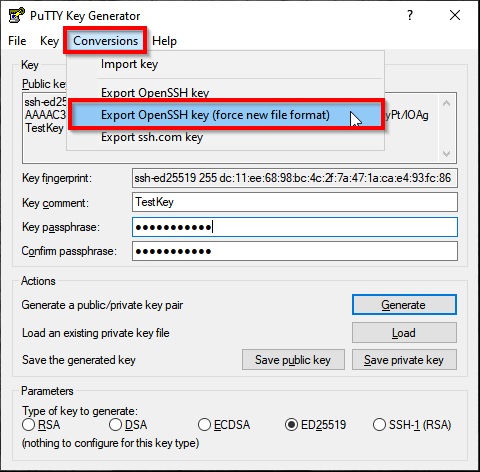Click 'Type of key to generate:' label

[80, 411]
